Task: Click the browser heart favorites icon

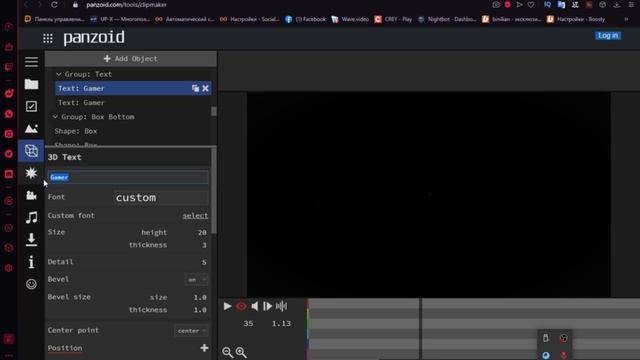Action: pyautogui.click(x=531, y=5)
